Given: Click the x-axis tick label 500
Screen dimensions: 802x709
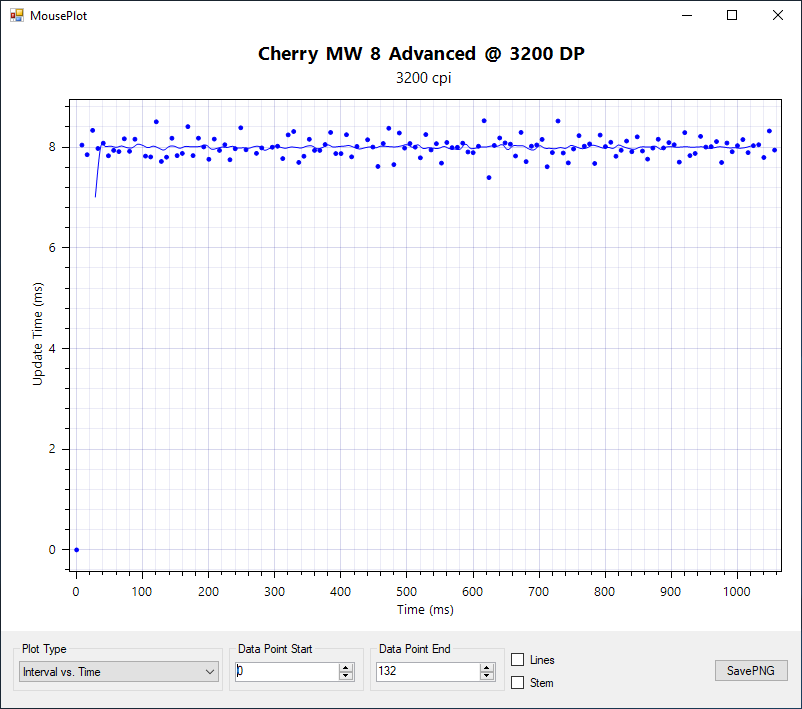Looking at the screenshot, I should point(406,592).
